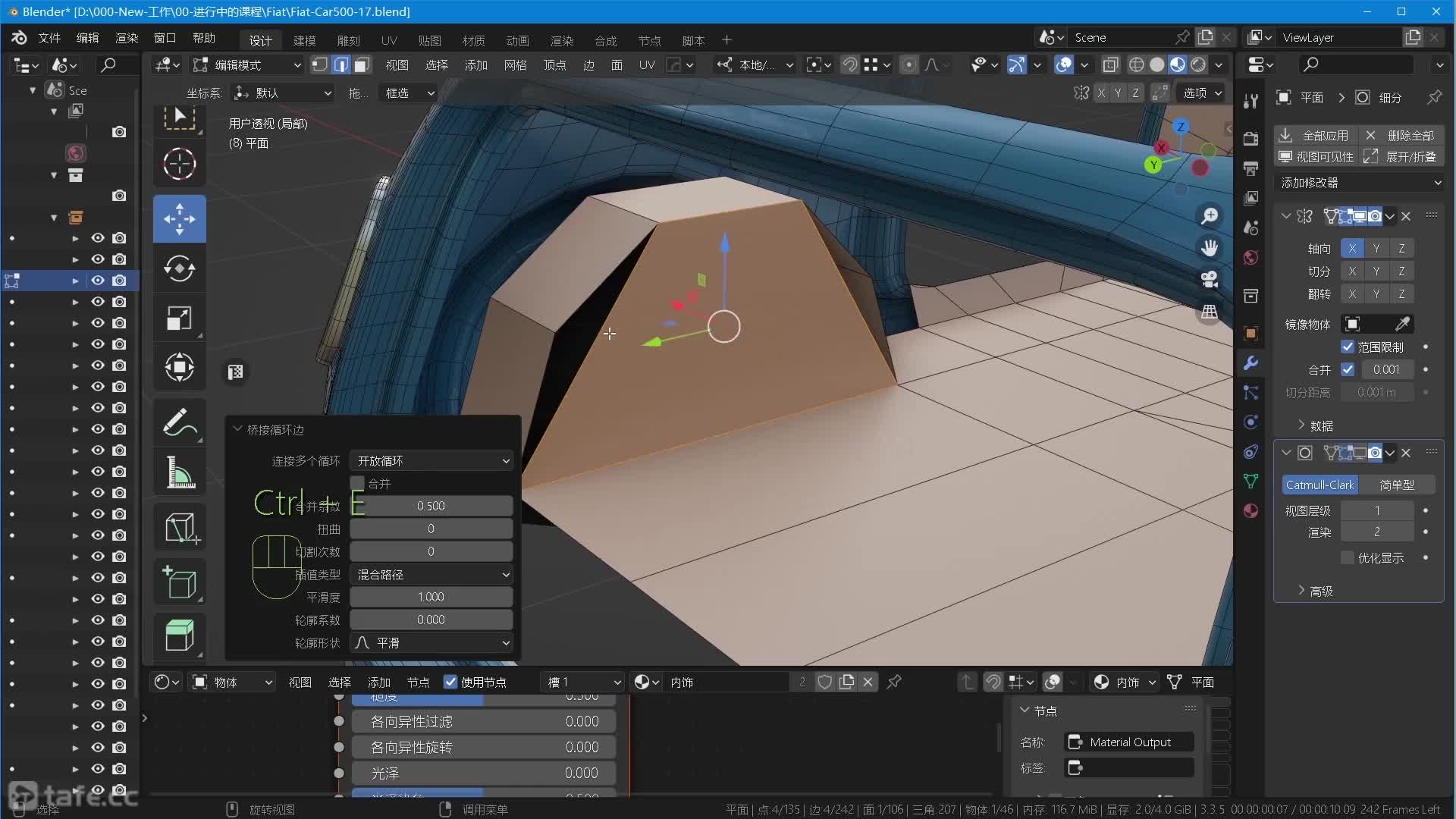Viewport: 1456px width, 819px height.
Task: Open 轮廓形状 平滑 dropdown
Action: click(x=431, y=643)
